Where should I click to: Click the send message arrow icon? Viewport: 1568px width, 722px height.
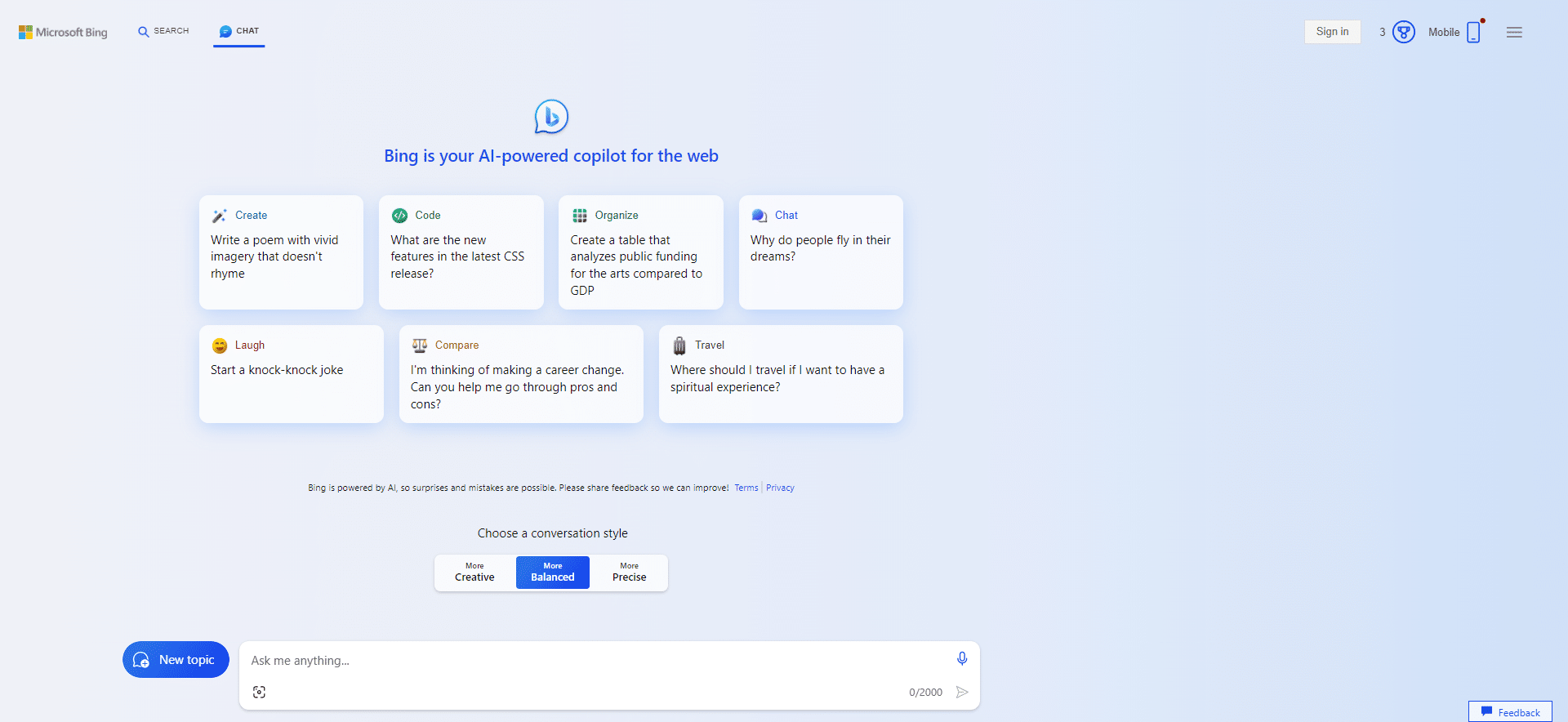pyautogui.click(x=962, y=692)
